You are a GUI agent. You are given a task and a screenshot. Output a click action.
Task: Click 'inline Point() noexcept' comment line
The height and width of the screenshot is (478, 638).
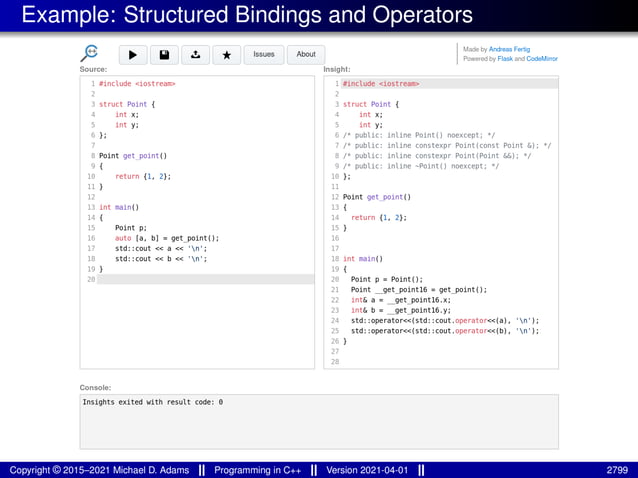coord(419,135)
